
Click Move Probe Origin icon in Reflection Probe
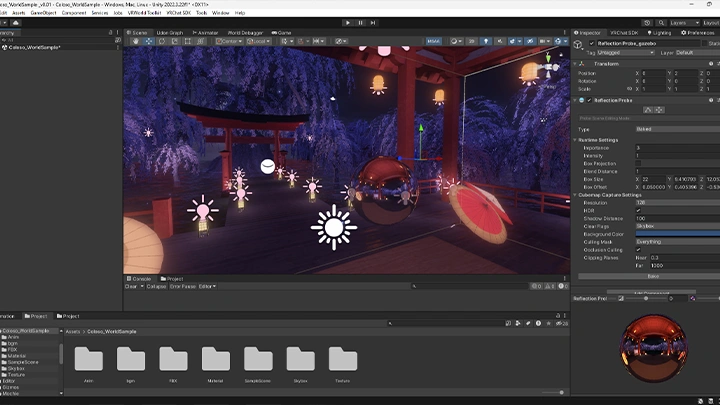pos(659,110)
